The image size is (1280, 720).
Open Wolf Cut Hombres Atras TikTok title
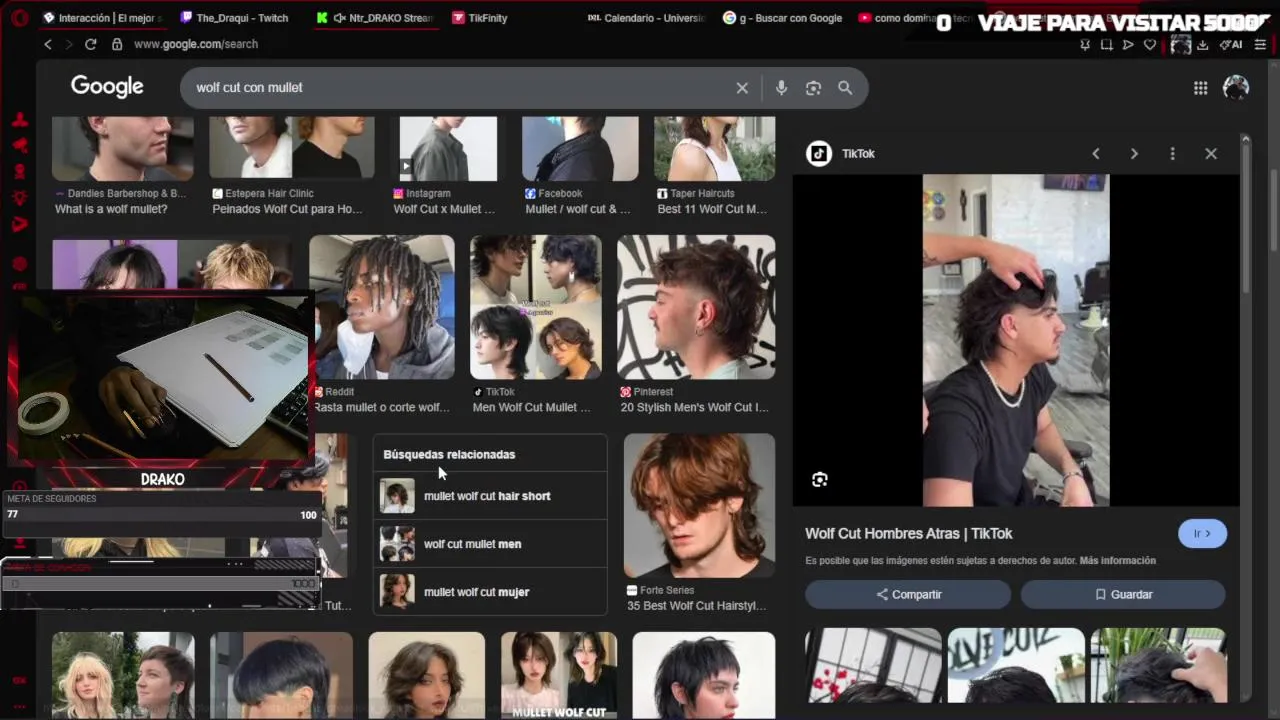tap(908, 534)
